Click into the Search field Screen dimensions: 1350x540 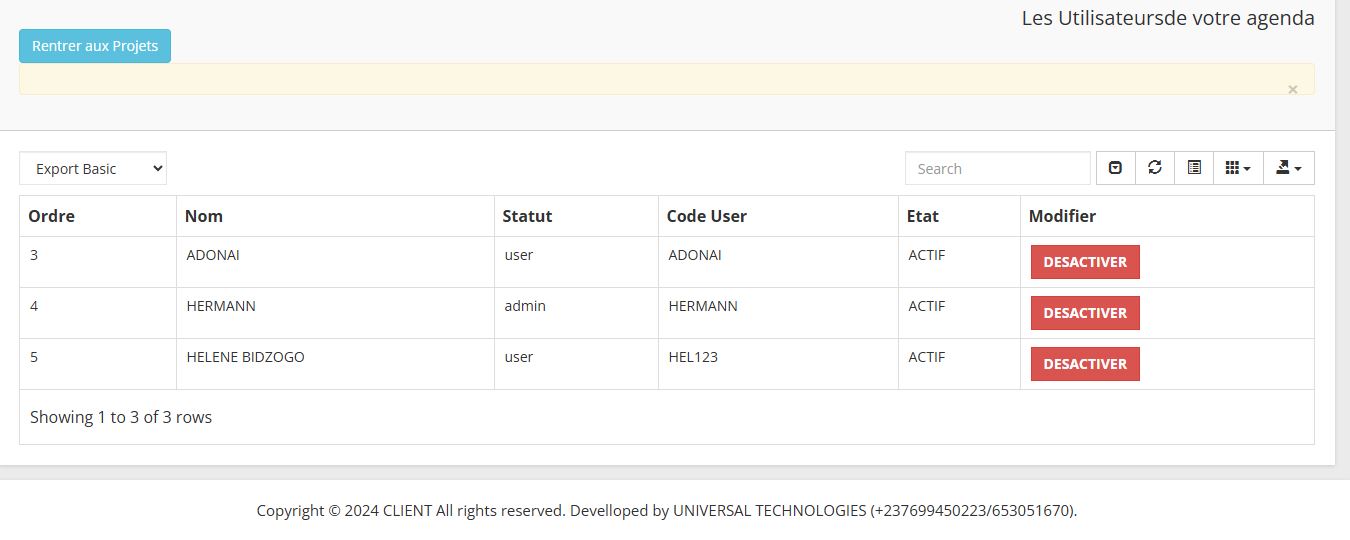point(997,169)
